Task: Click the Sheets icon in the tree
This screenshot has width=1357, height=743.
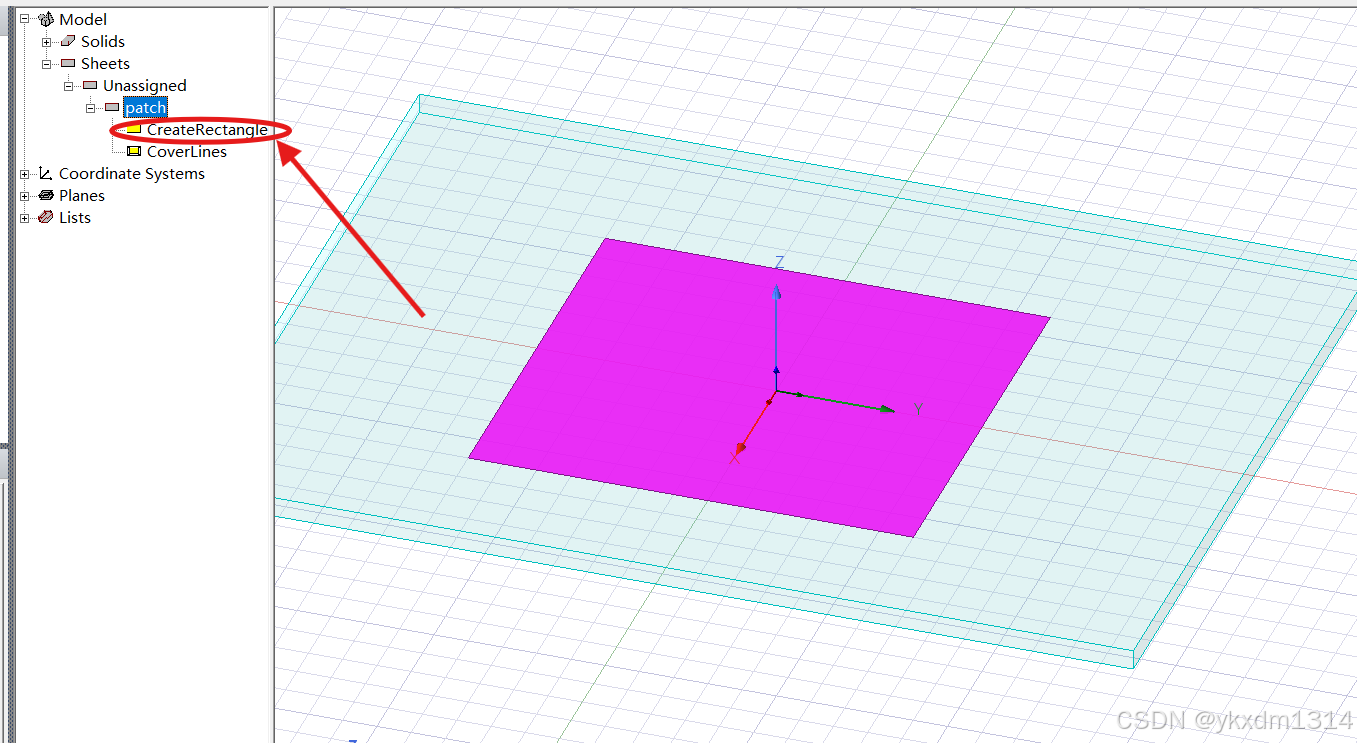Action: click(x=68, y=63)
